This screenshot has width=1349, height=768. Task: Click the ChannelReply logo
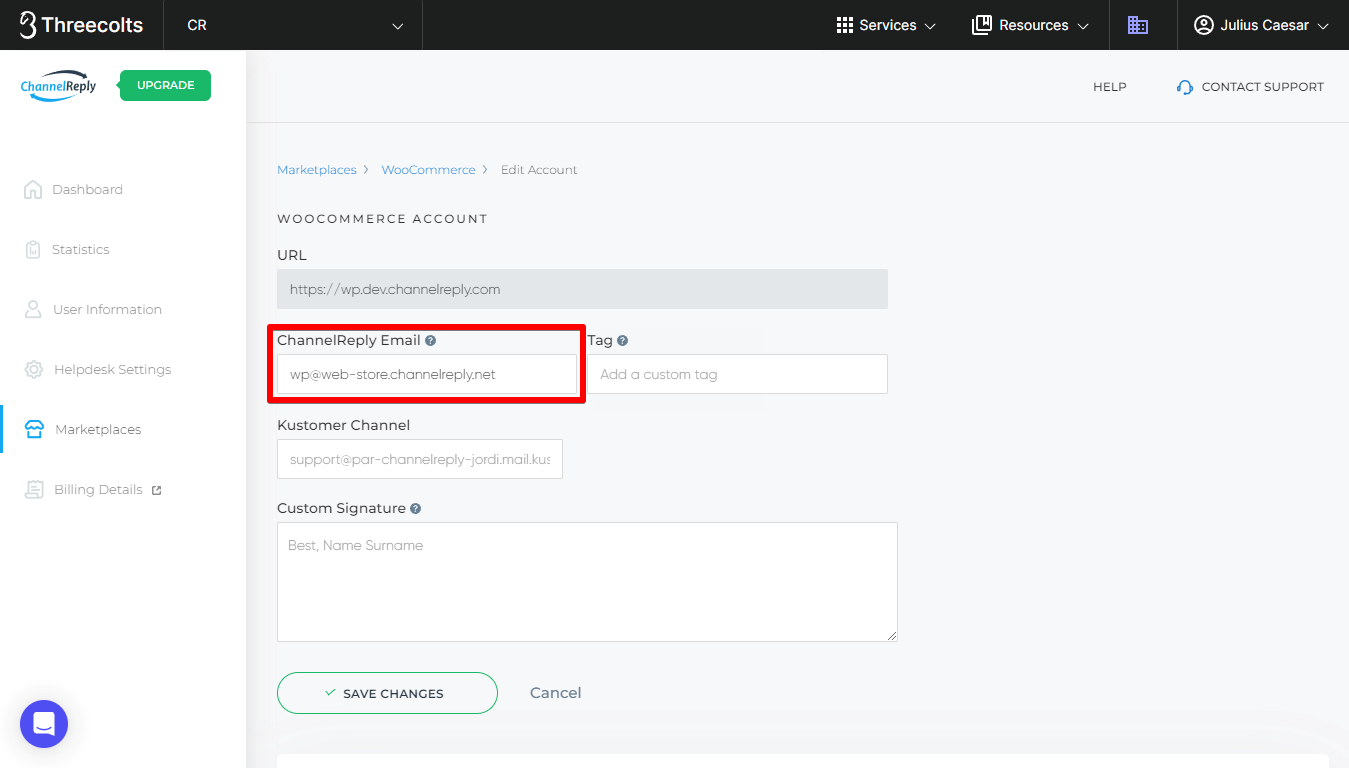[59, 86]
